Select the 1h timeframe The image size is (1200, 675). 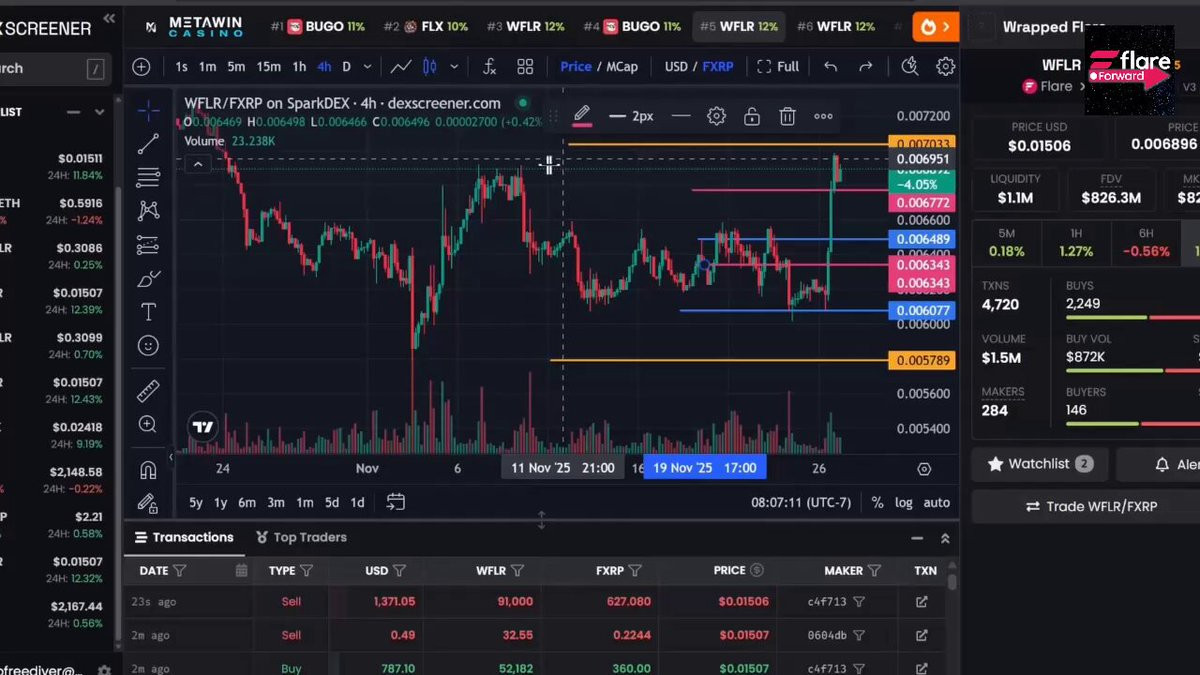(x=299, y=67)
